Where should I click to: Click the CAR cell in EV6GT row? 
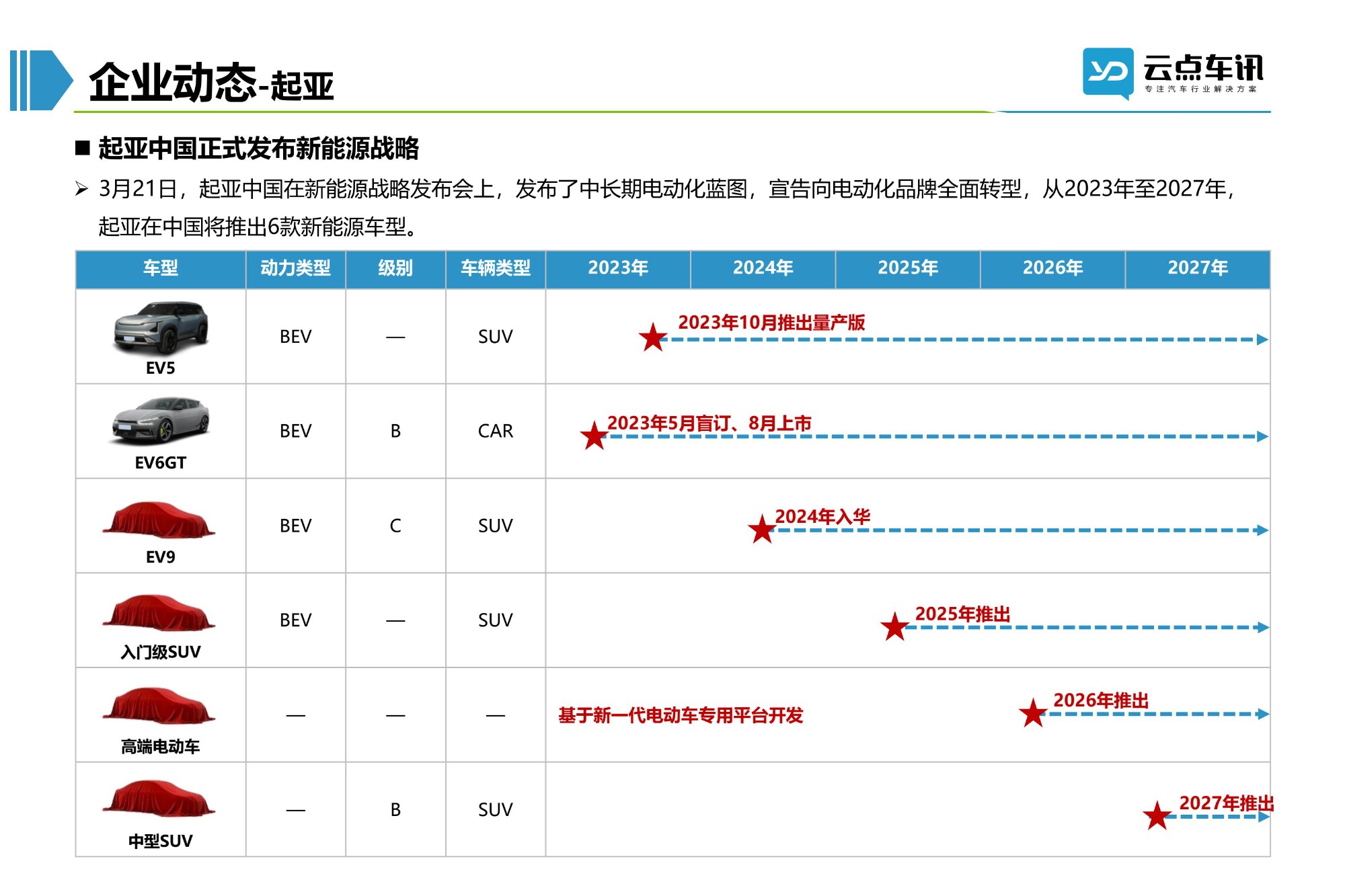pyautogui.click(x=496, y=431)
